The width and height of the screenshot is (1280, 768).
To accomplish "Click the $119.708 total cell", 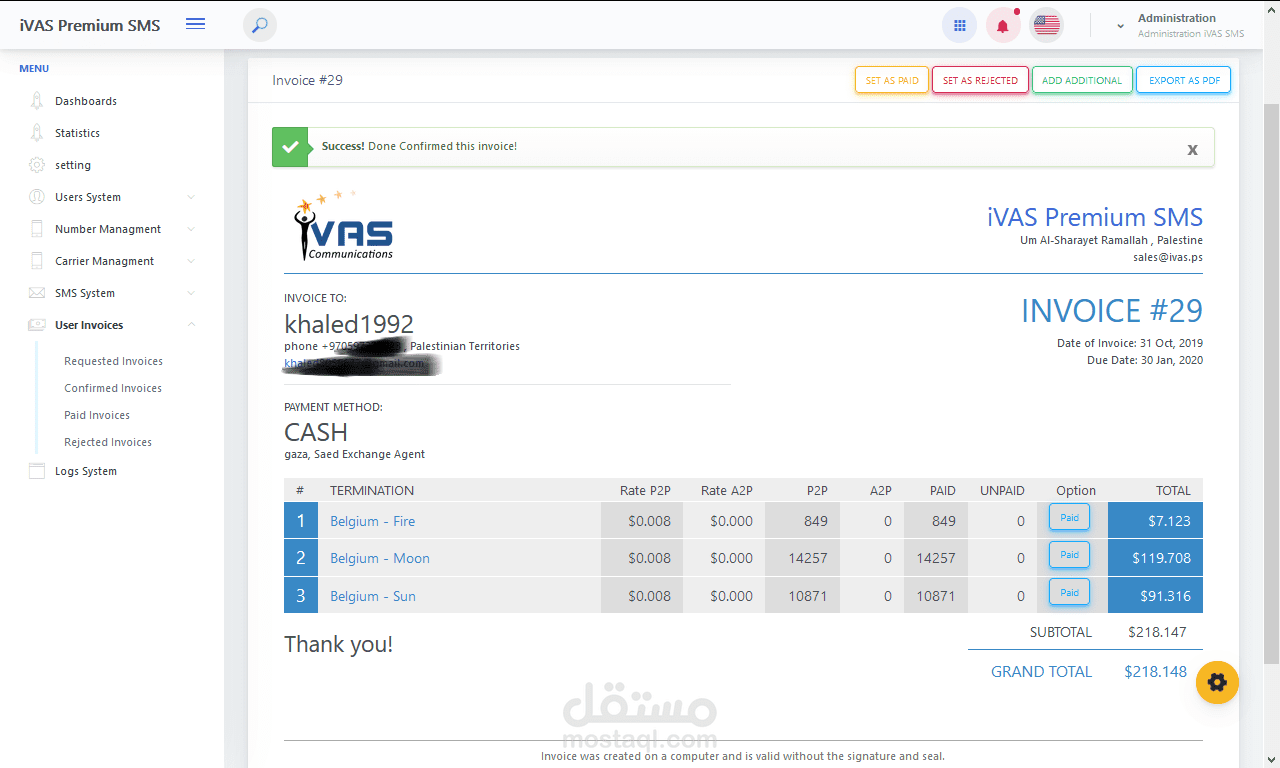I will tap(1155, 558).
